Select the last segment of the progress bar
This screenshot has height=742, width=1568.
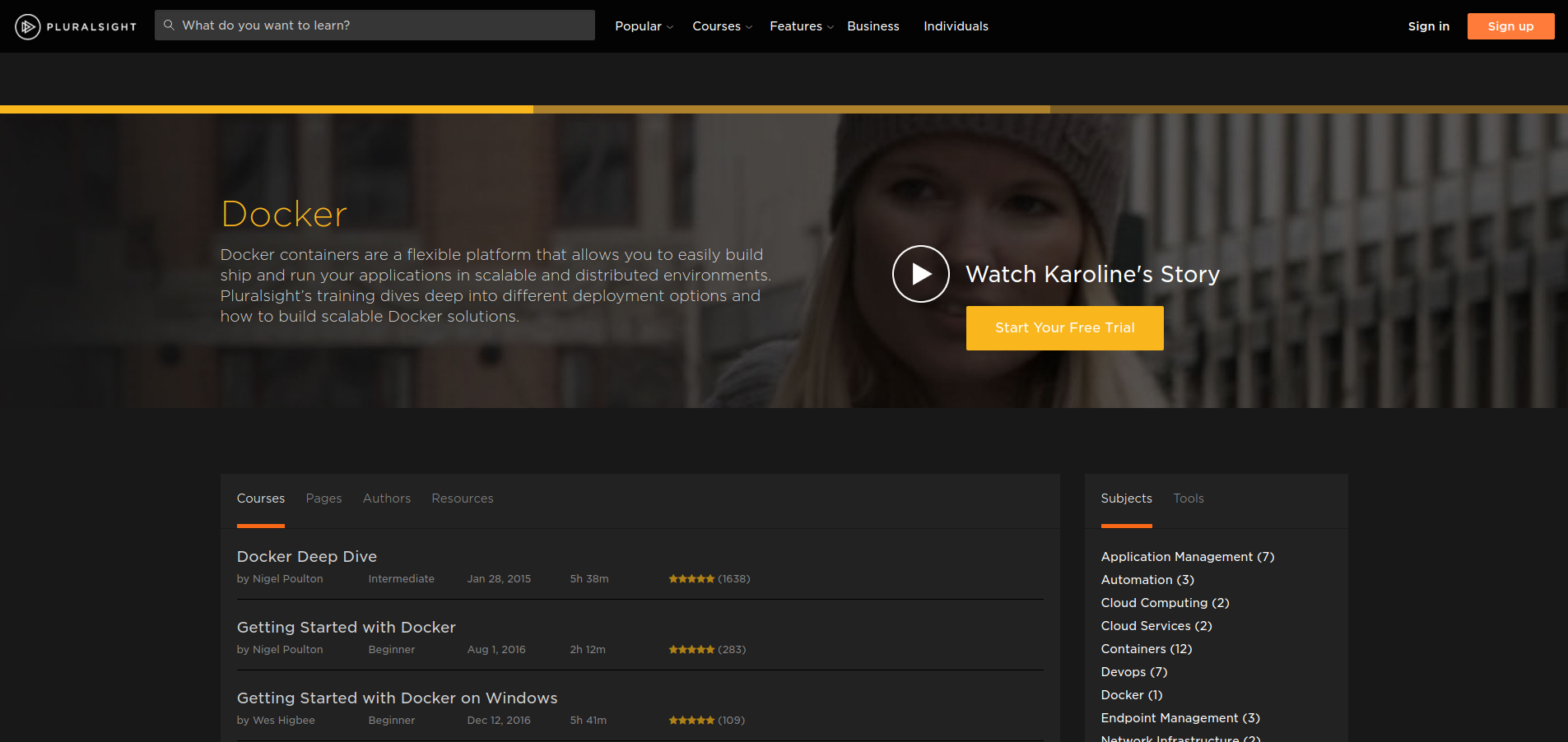coord(1309,109)
